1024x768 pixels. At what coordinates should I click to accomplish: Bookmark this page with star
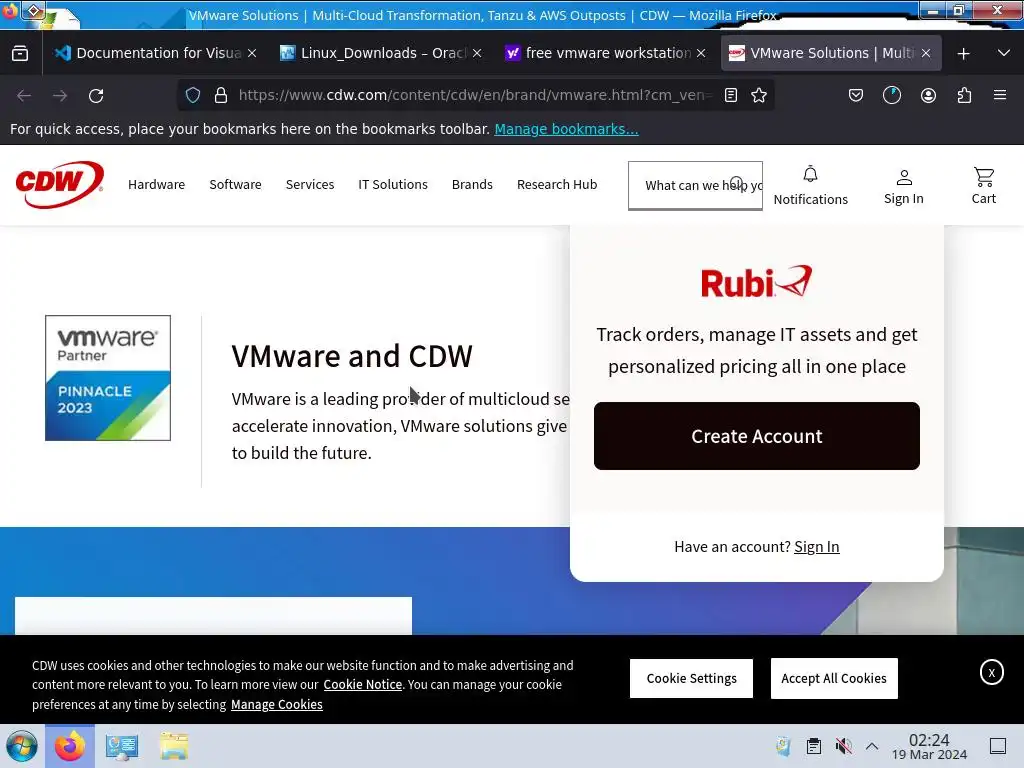759,95
